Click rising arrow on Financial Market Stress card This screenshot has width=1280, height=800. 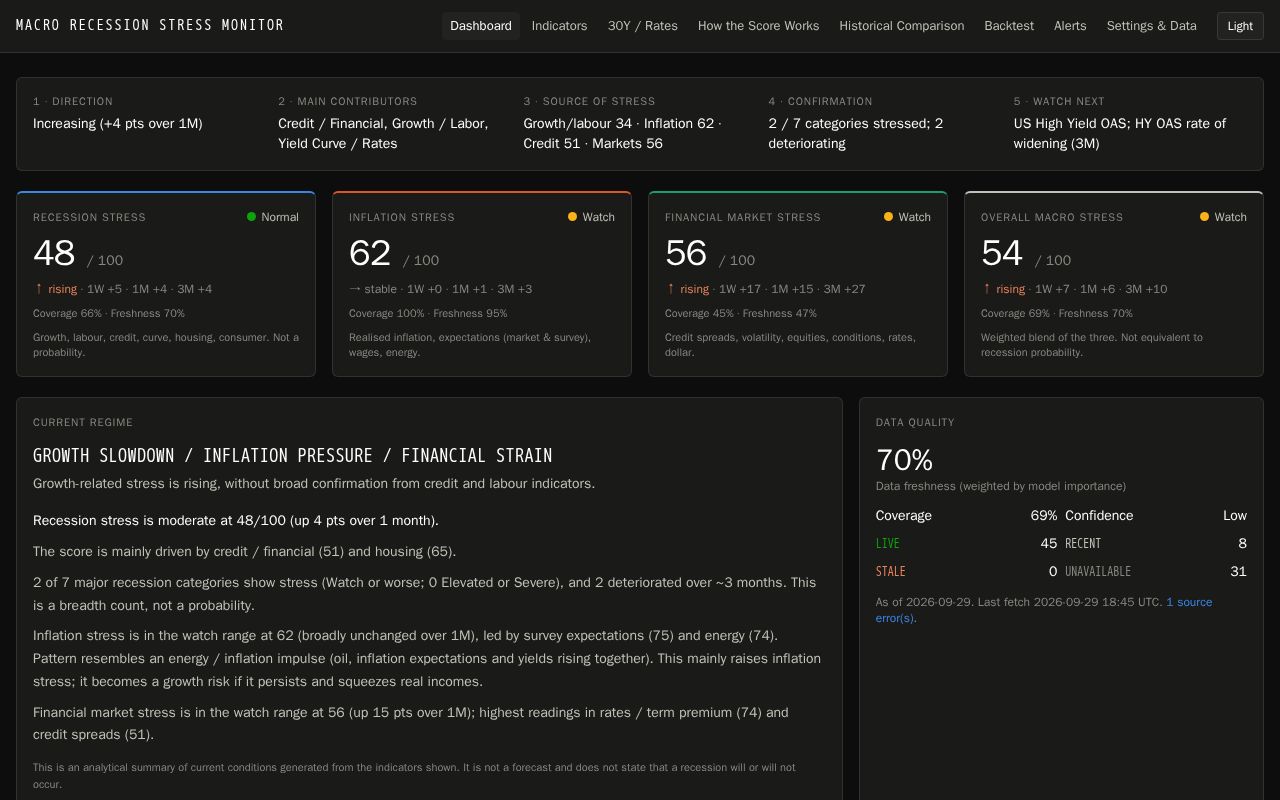click(671, 289)
